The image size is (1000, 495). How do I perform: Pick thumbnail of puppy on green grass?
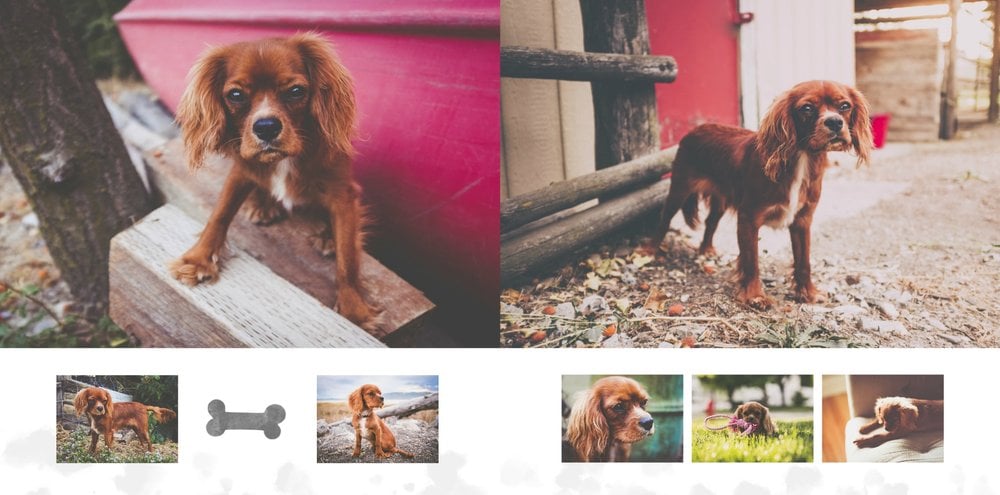coord(753,418)
